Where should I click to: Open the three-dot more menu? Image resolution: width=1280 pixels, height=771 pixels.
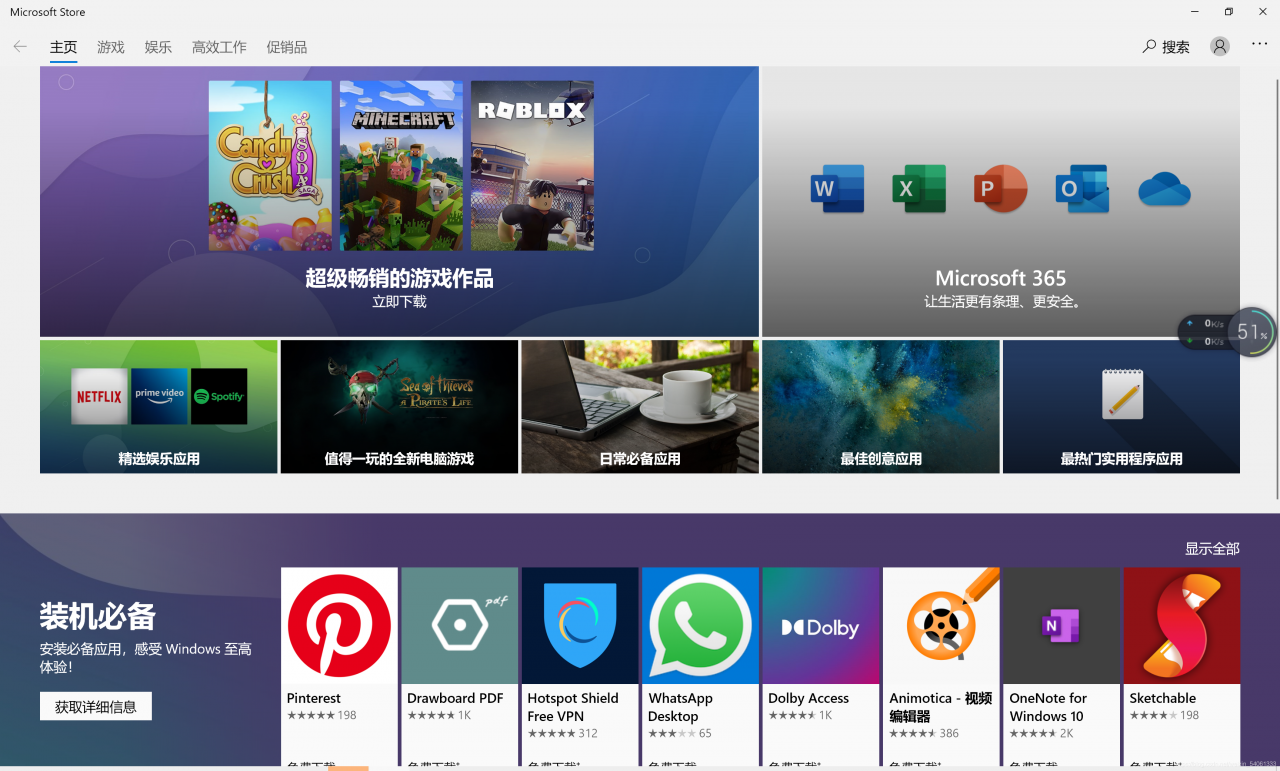point(1259,45)
